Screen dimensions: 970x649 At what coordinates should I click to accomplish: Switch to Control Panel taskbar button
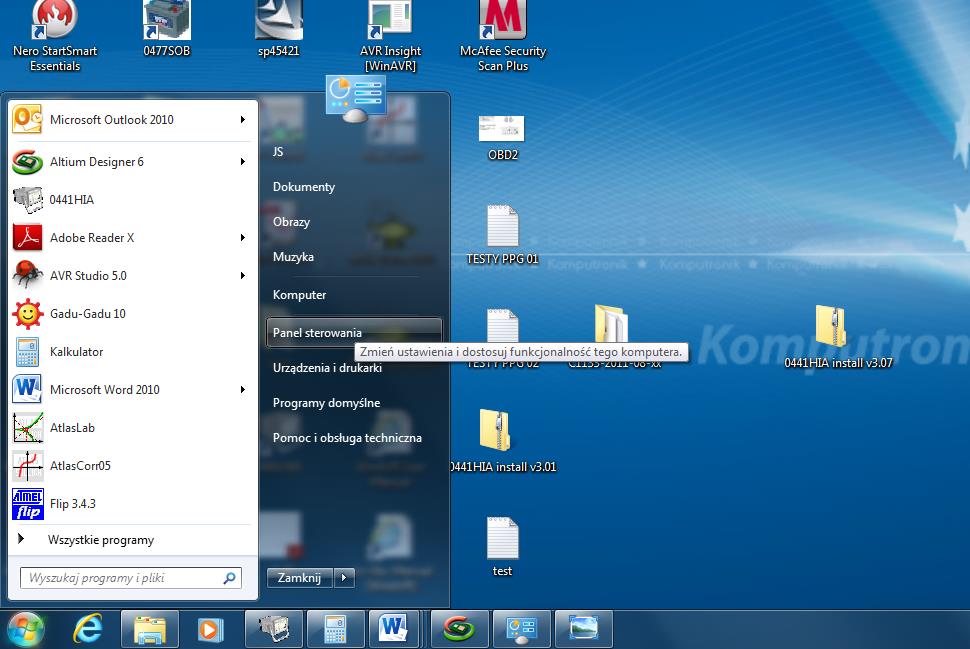521,630
